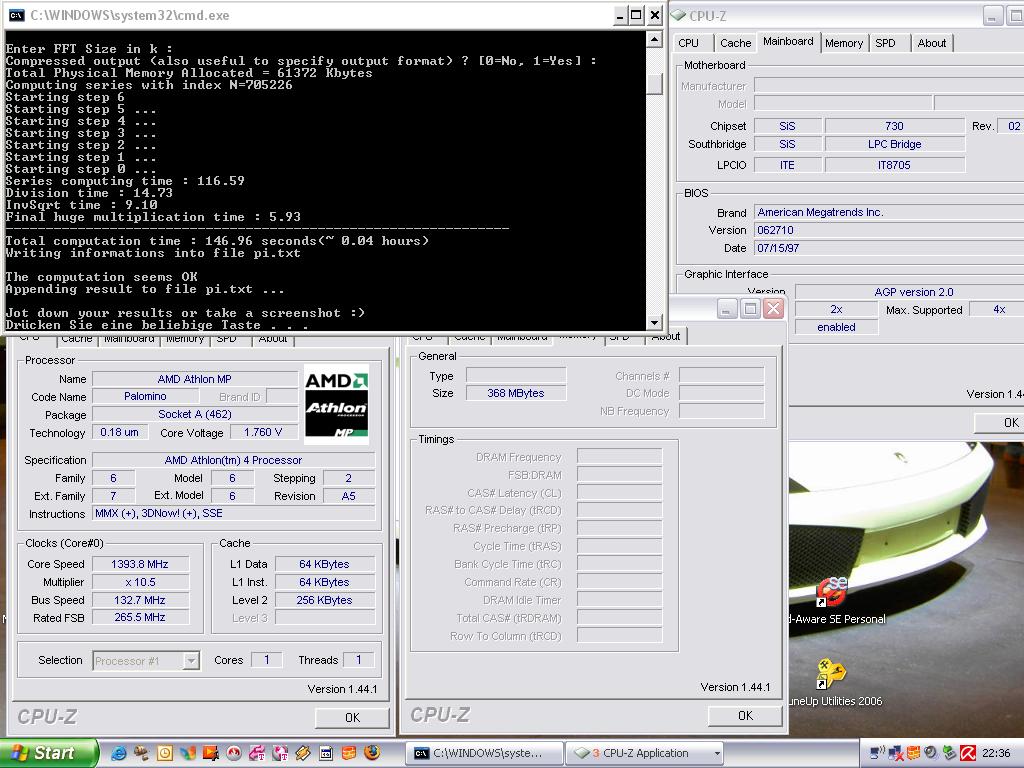The height and width of the screenshot is (768, 1024).
Task: Switch to Cache tab in Mainboard CPU-Z window
Action: pyautogui.click(x=735, y=43)
